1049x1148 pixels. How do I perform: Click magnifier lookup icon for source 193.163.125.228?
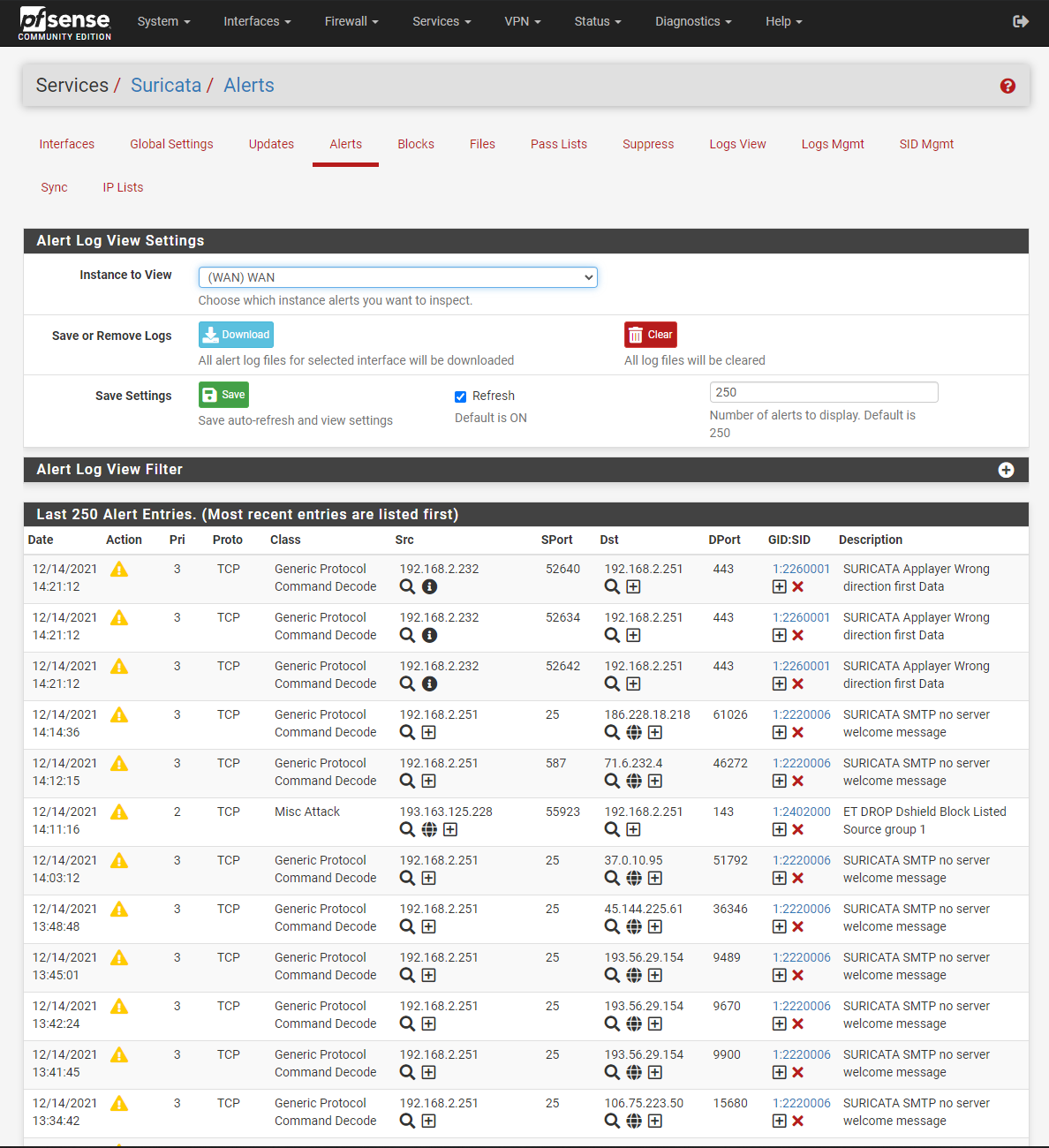tap(407, 829)
